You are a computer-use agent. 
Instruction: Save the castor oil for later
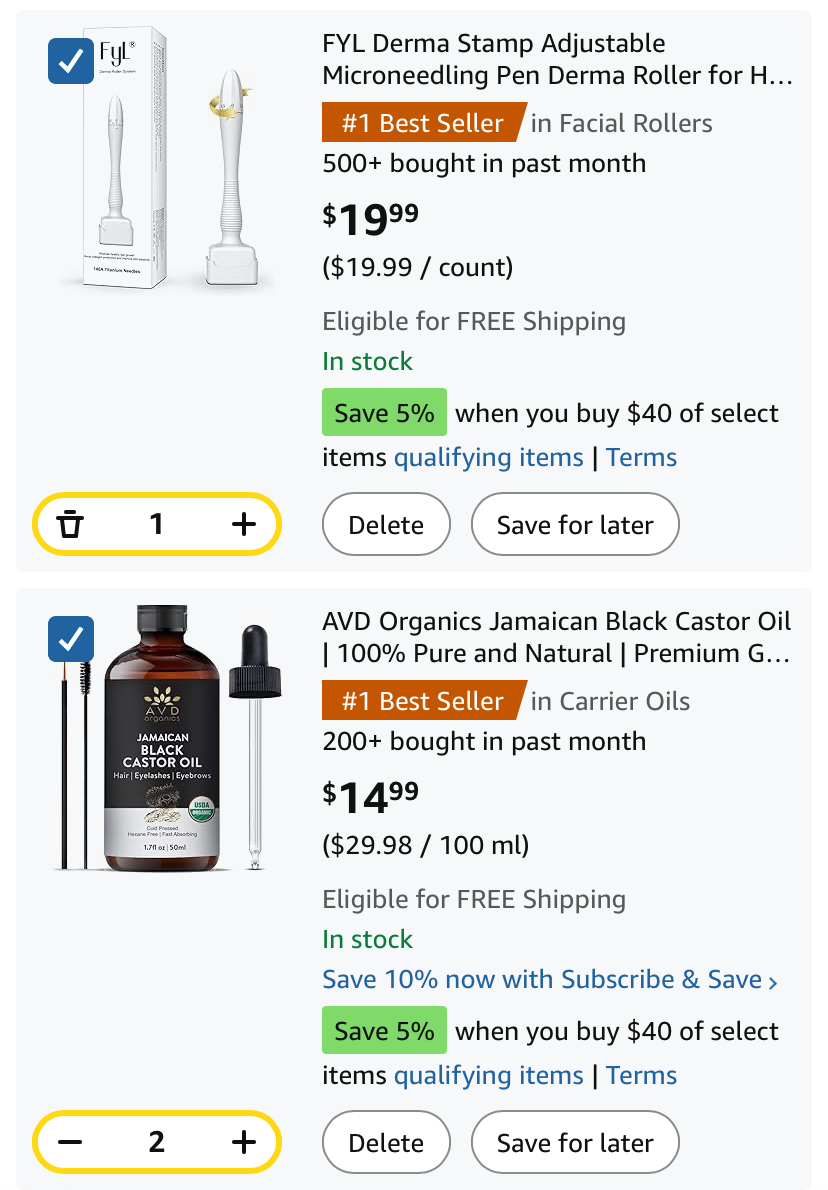575,1142
